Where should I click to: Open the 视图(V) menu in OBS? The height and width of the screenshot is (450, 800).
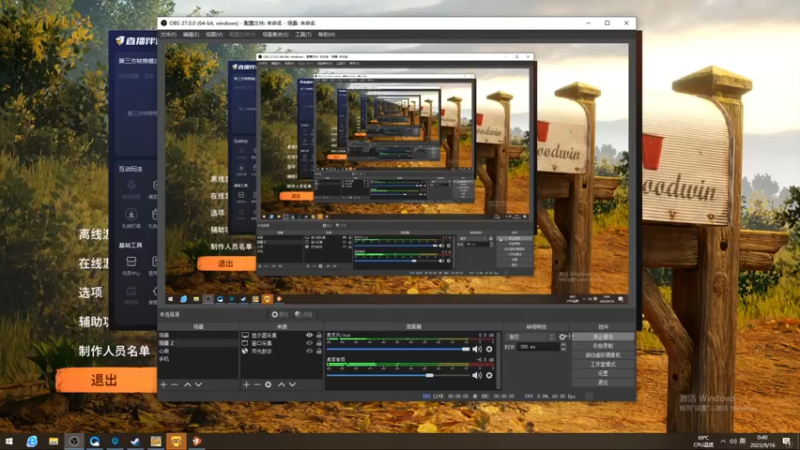[214, 35]
